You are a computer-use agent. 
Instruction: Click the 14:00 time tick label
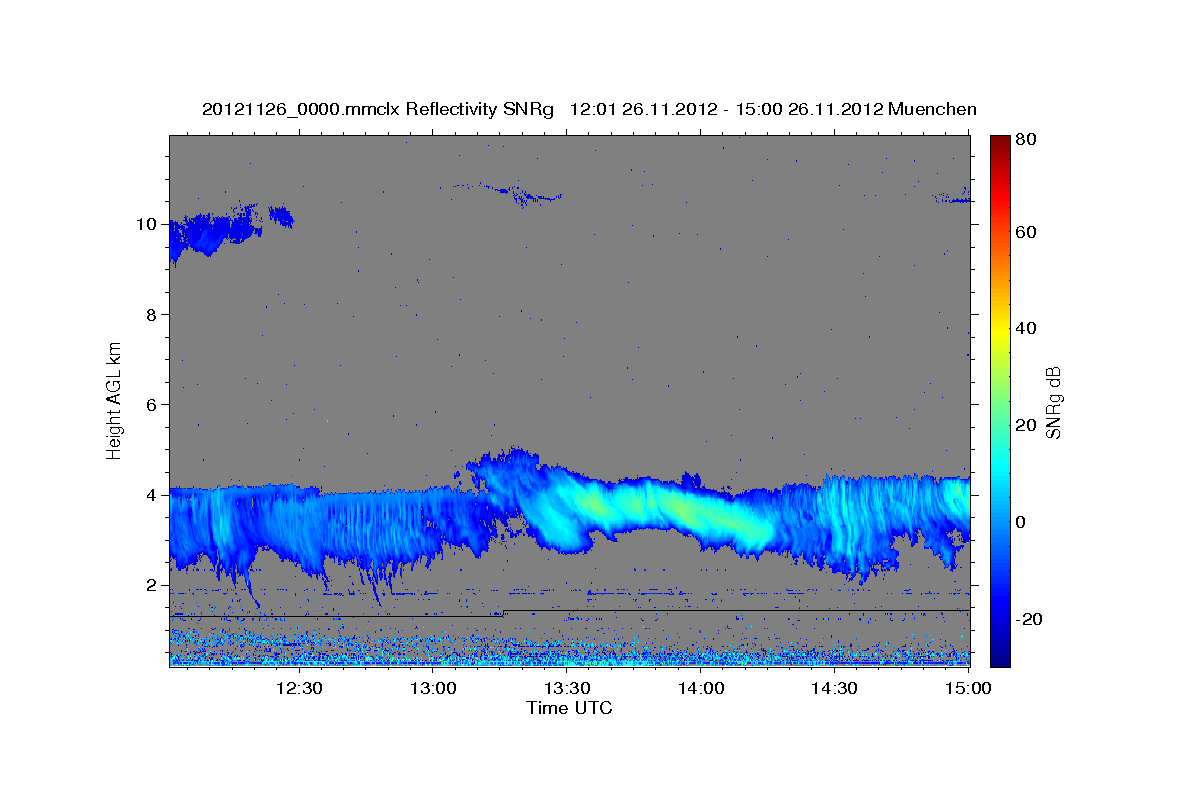pyautogui.click(x=701, y=689)
